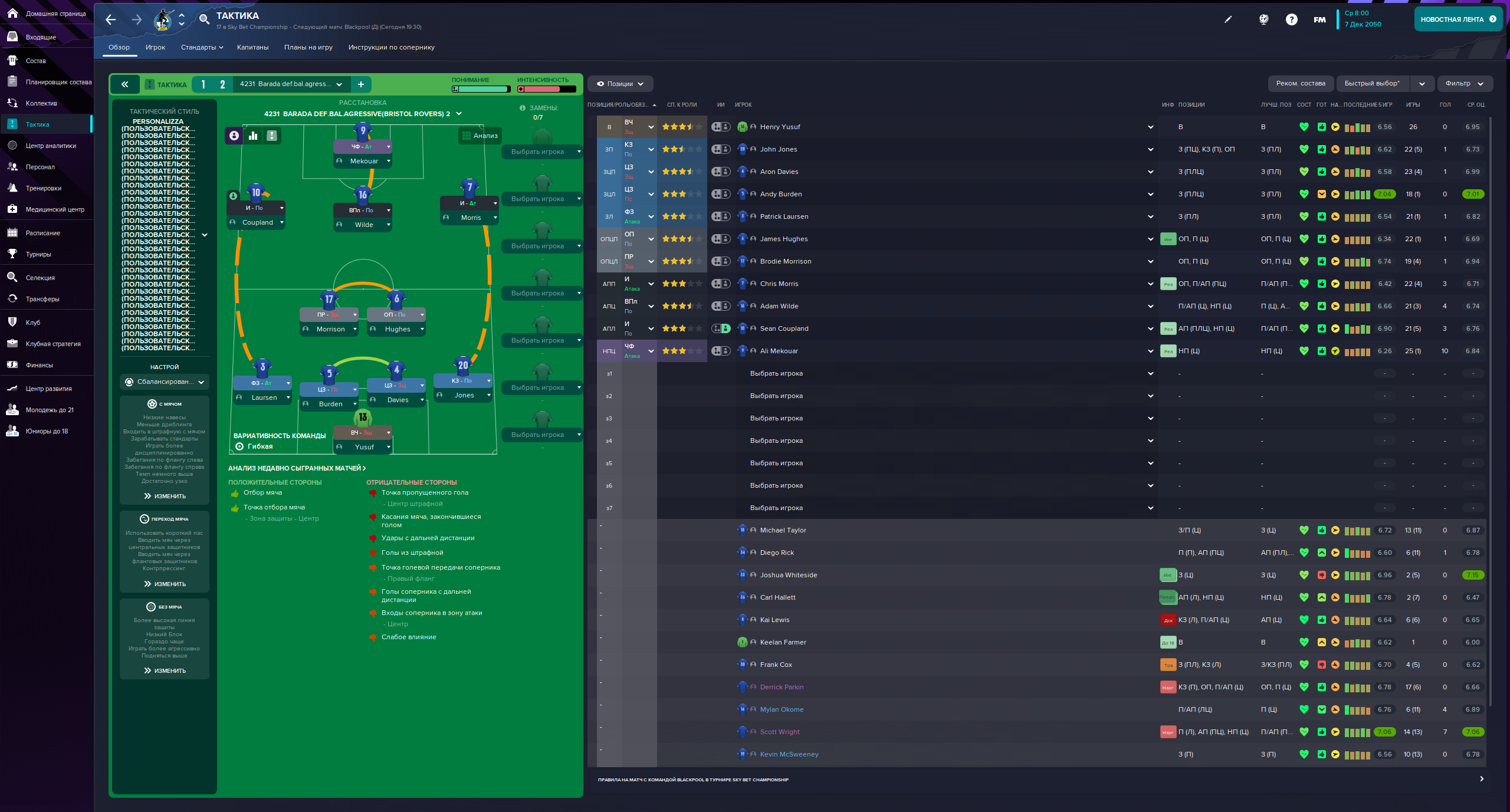Show instructions icon on pitch toolbar
Viewport: 1510px width, 812px height.
coord(272,136)
